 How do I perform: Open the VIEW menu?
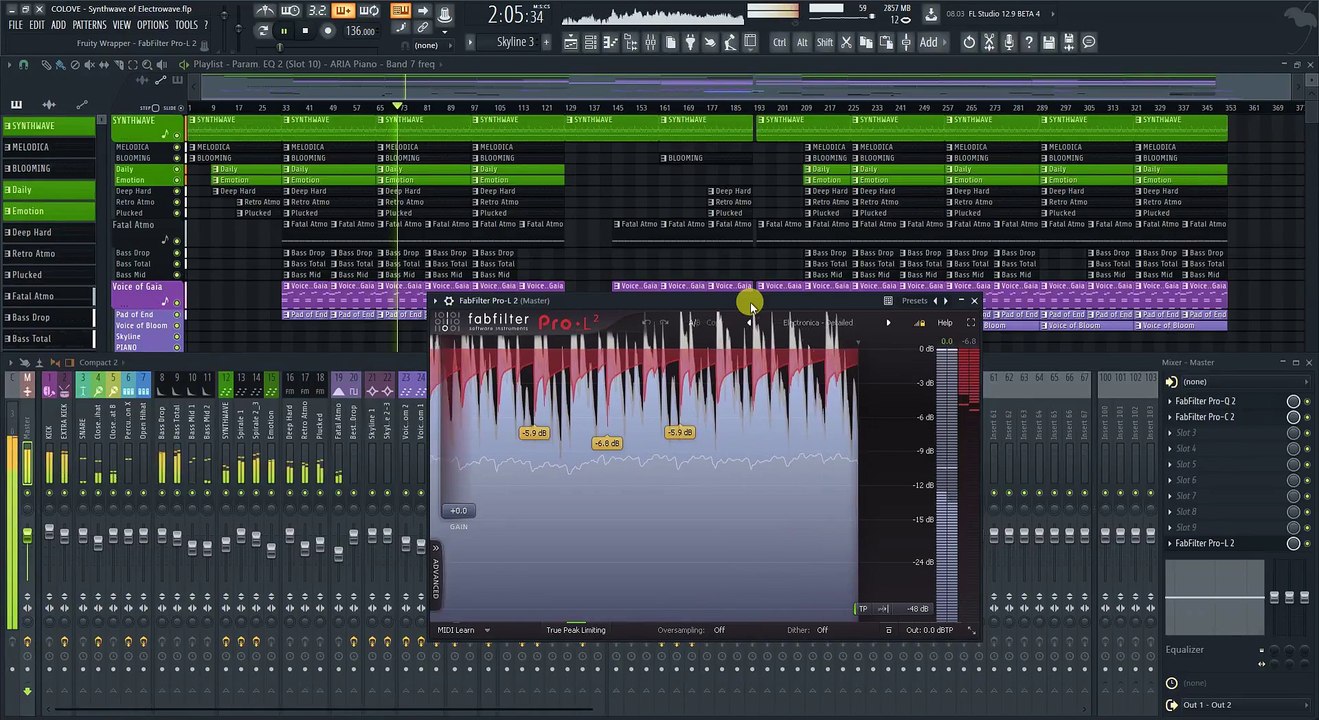(x=122, y=25)
